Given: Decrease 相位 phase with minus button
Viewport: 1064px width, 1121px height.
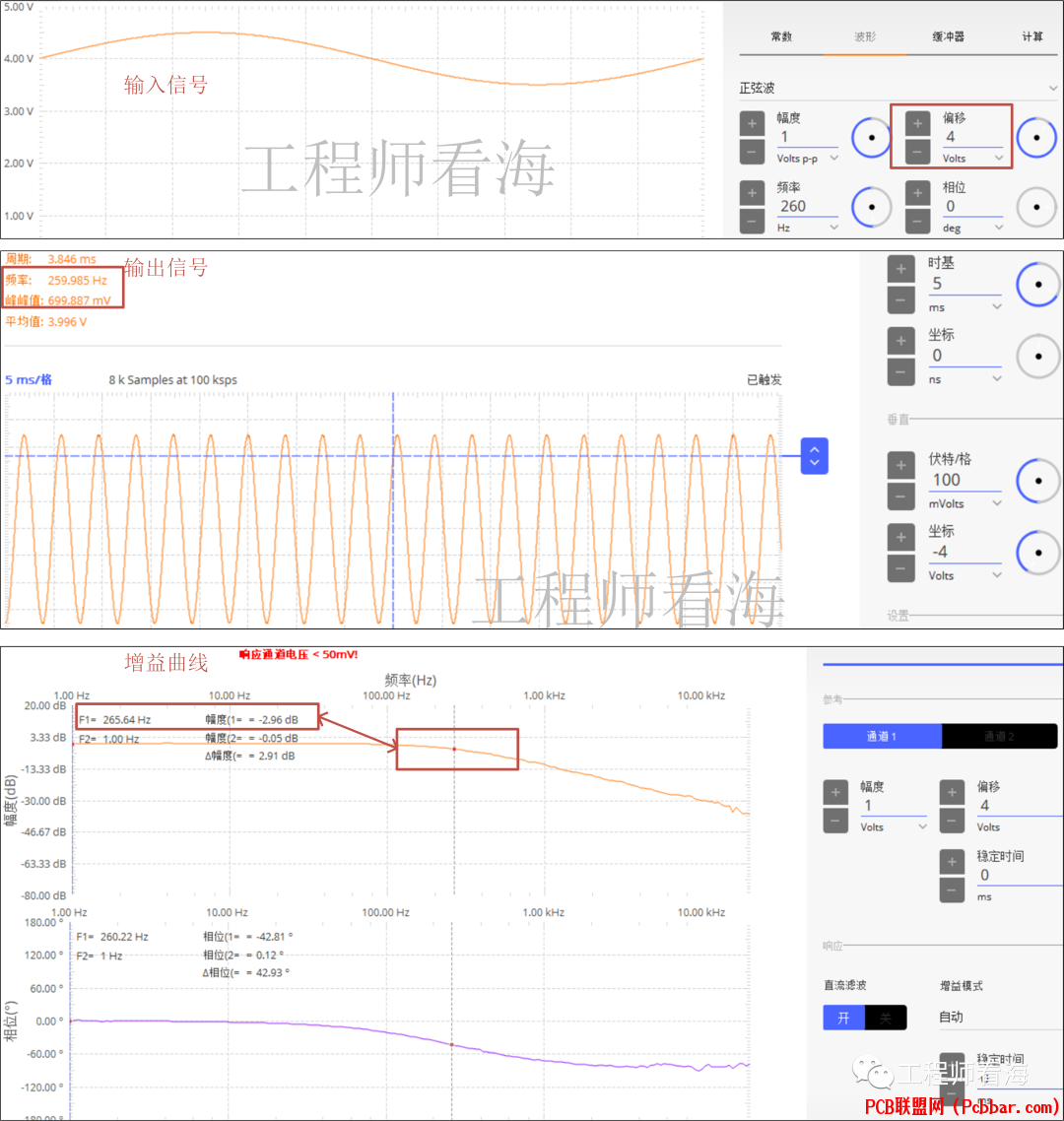Looking at the screenshot, I should click(917, 221).
